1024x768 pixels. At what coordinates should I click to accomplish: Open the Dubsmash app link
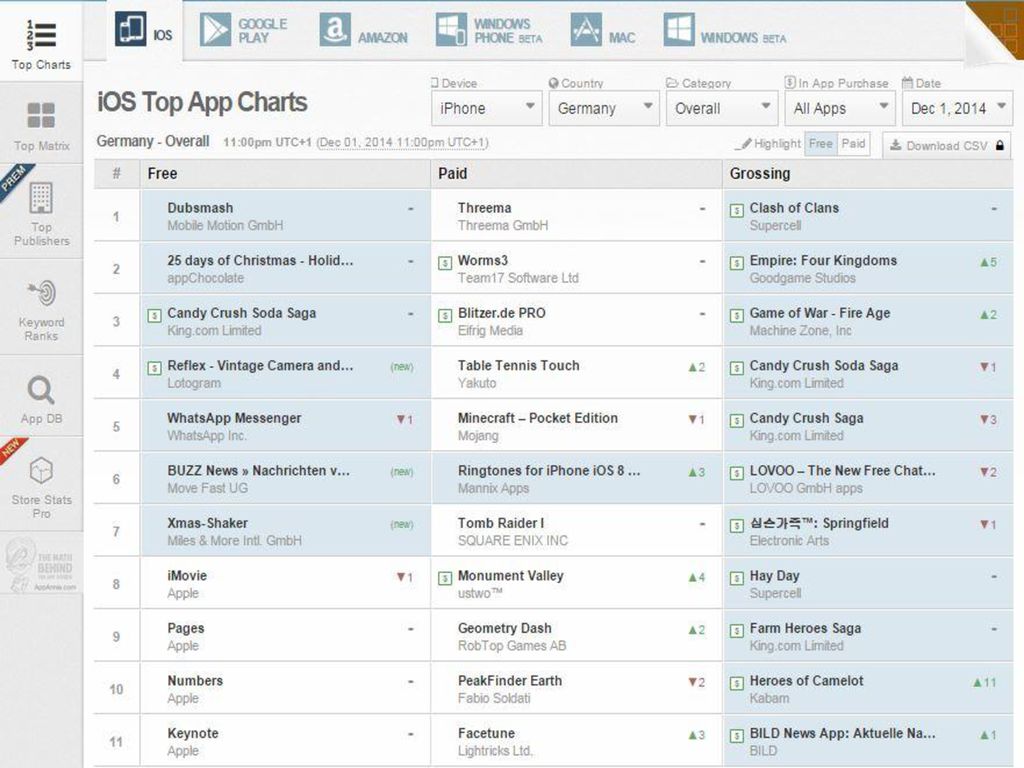tap(200, 208)
